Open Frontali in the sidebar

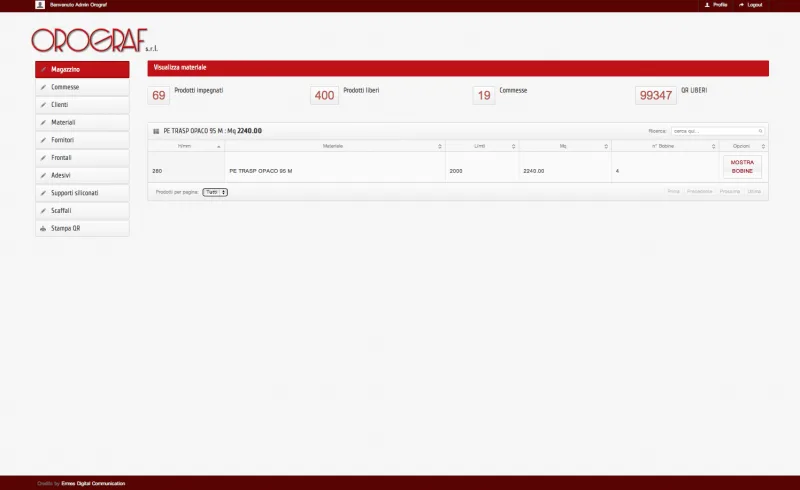(x=82, y=158)
